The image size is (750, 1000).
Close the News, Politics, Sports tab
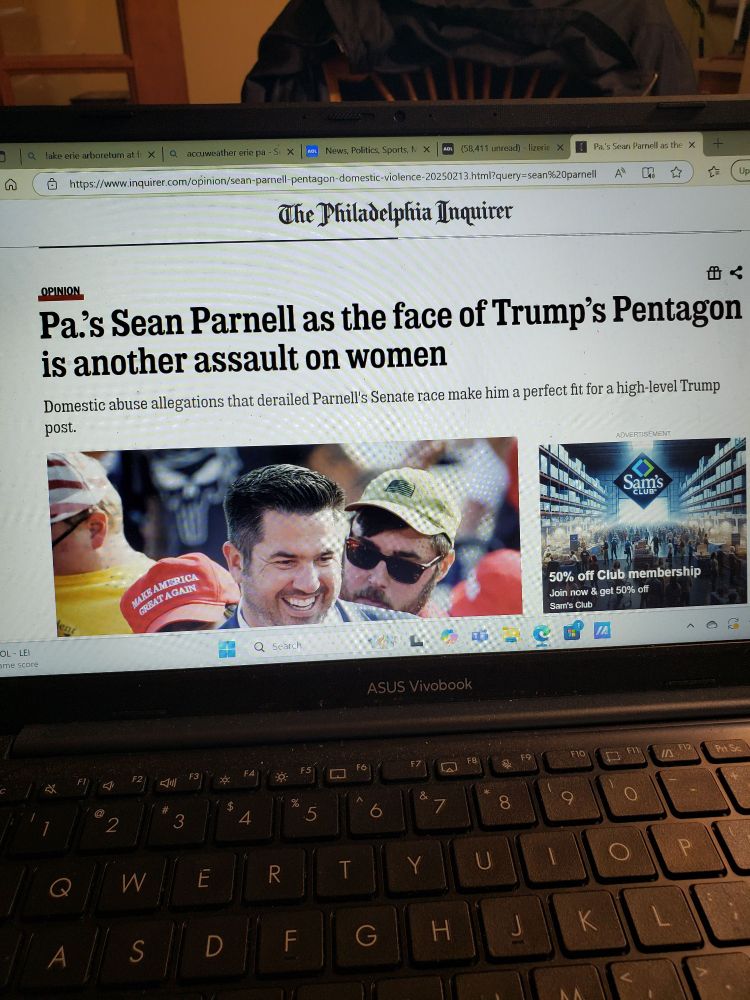[427, 150]
